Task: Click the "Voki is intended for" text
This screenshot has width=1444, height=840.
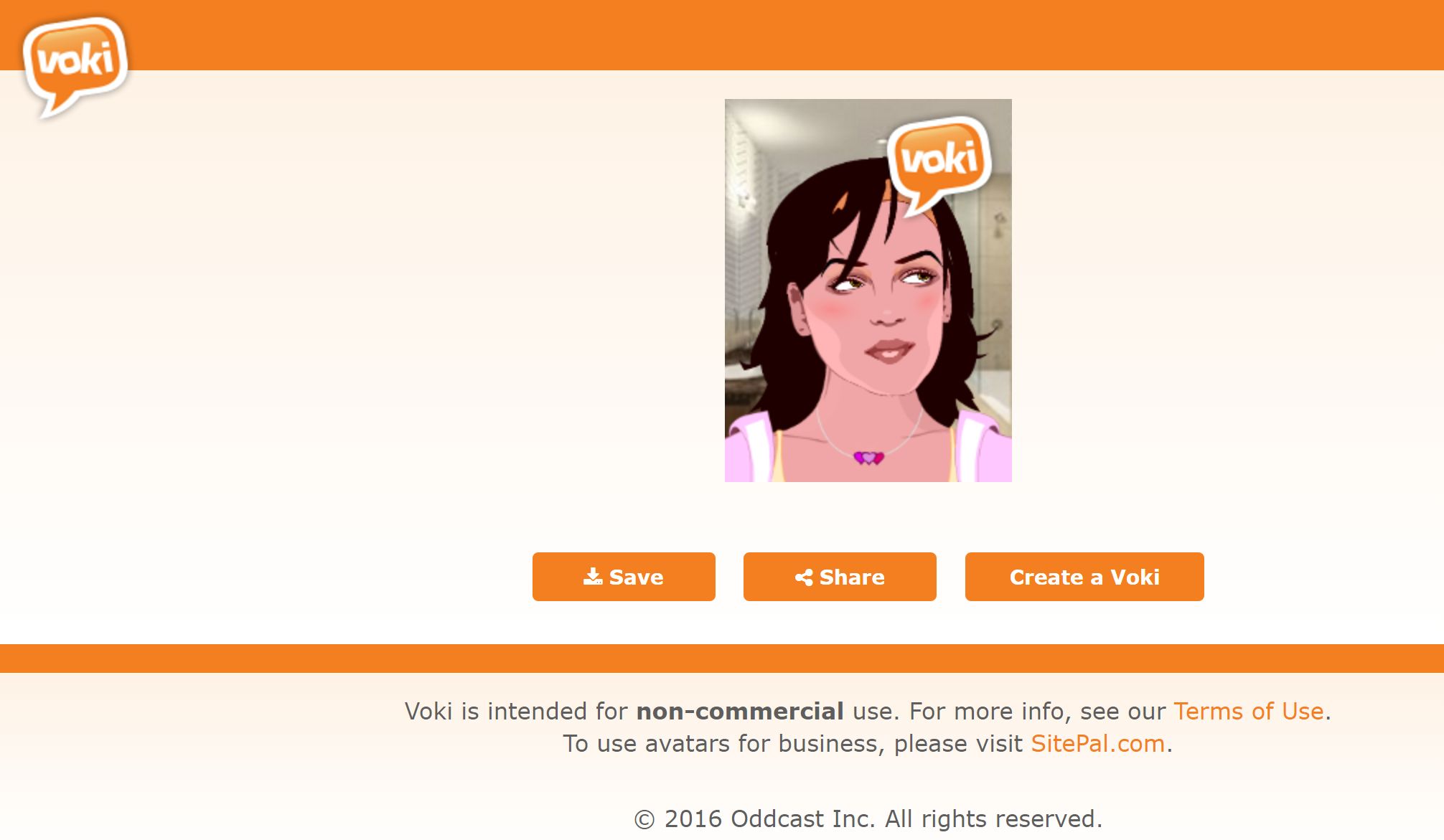Action: pos(517,711)
